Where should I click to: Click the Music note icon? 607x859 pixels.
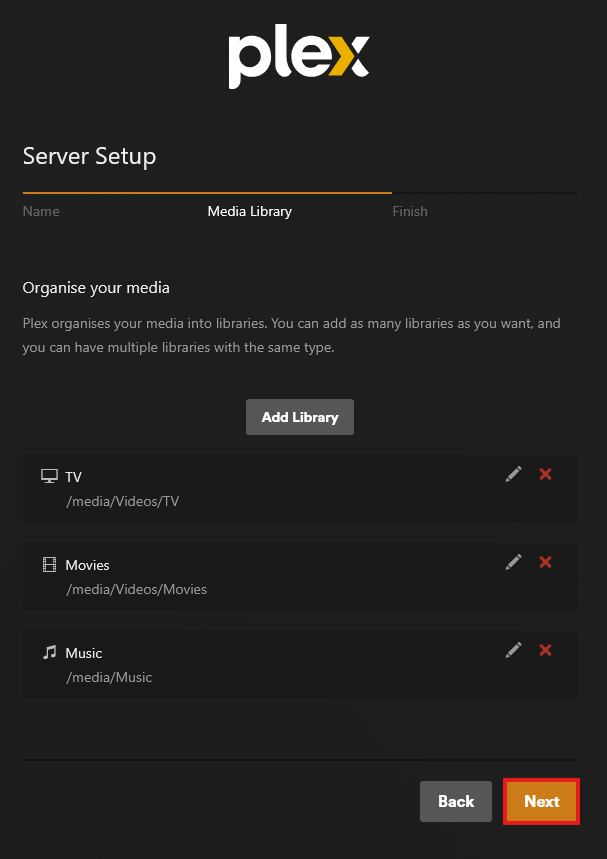[x=49, y=652]
